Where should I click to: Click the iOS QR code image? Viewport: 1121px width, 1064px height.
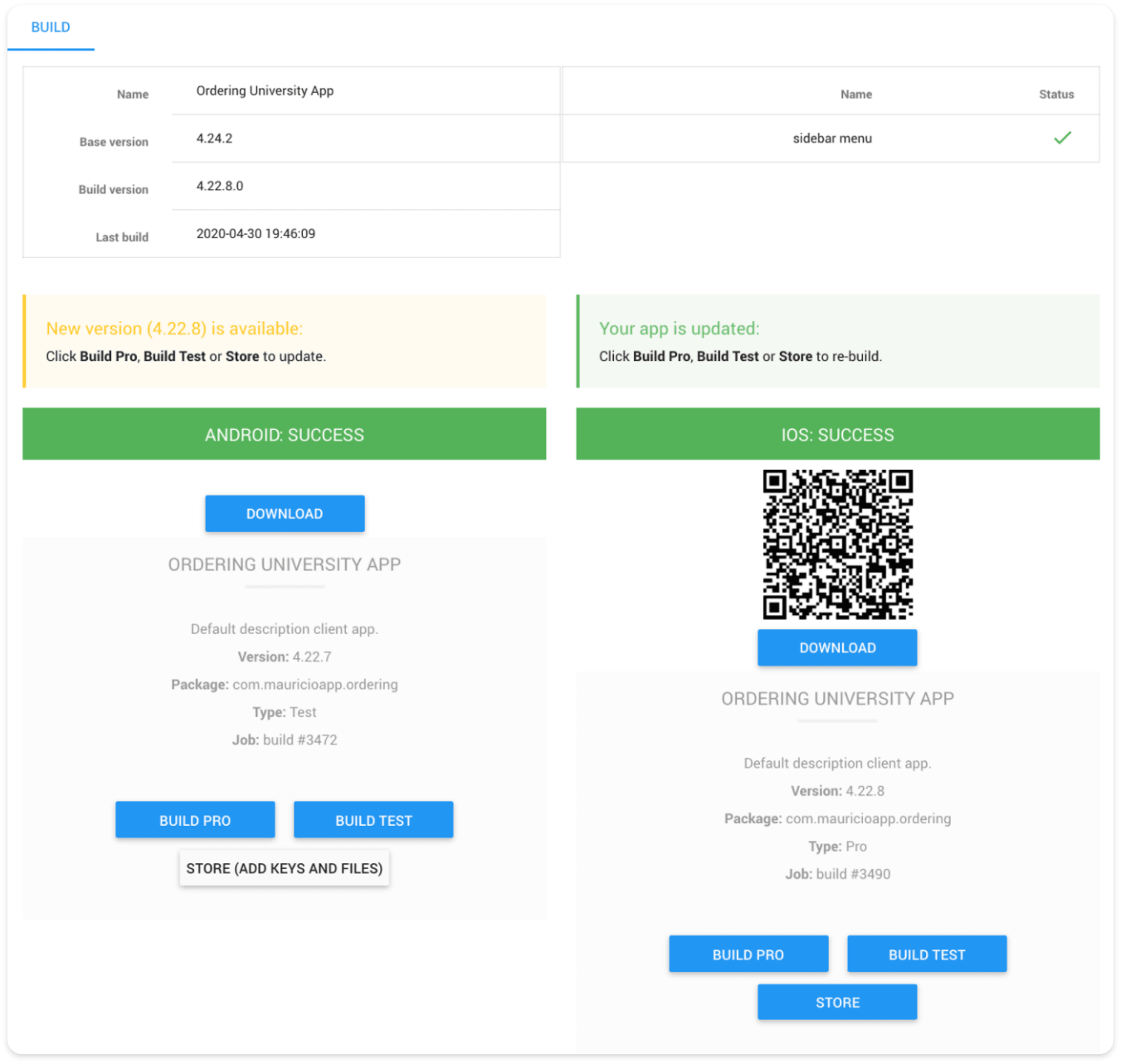click(838, 544)
